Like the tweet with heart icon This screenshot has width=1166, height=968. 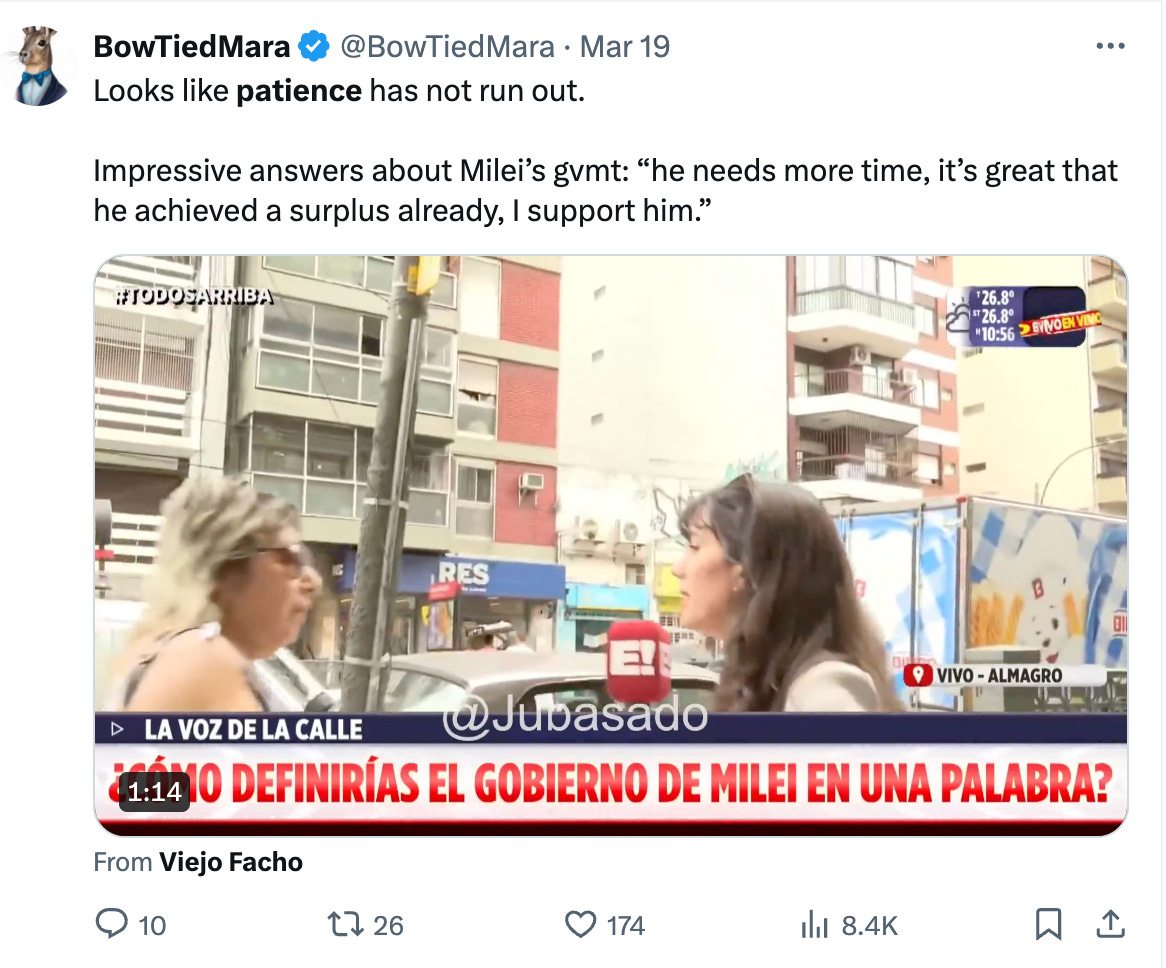tap(580, 924)
